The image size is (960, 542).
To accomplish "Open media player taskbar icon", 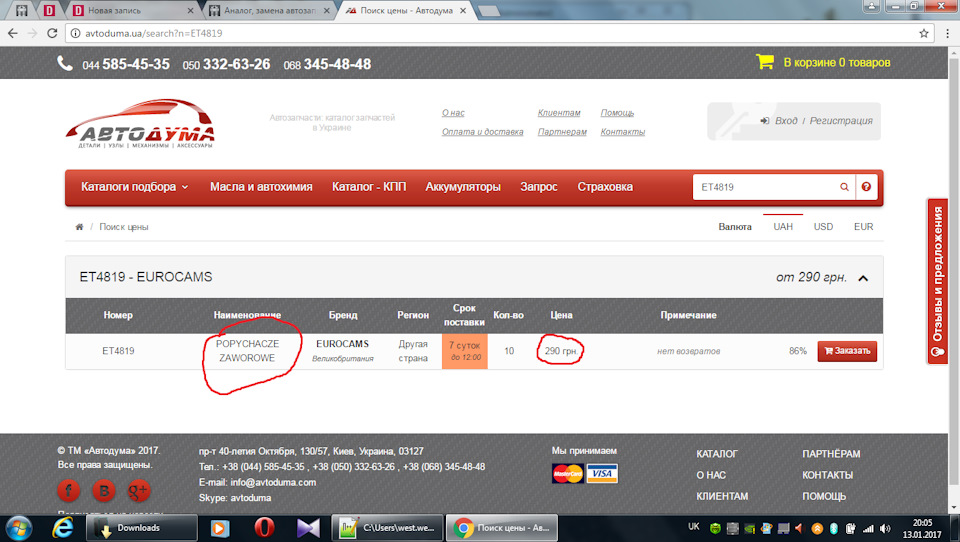I will click(x=220, y=527).
